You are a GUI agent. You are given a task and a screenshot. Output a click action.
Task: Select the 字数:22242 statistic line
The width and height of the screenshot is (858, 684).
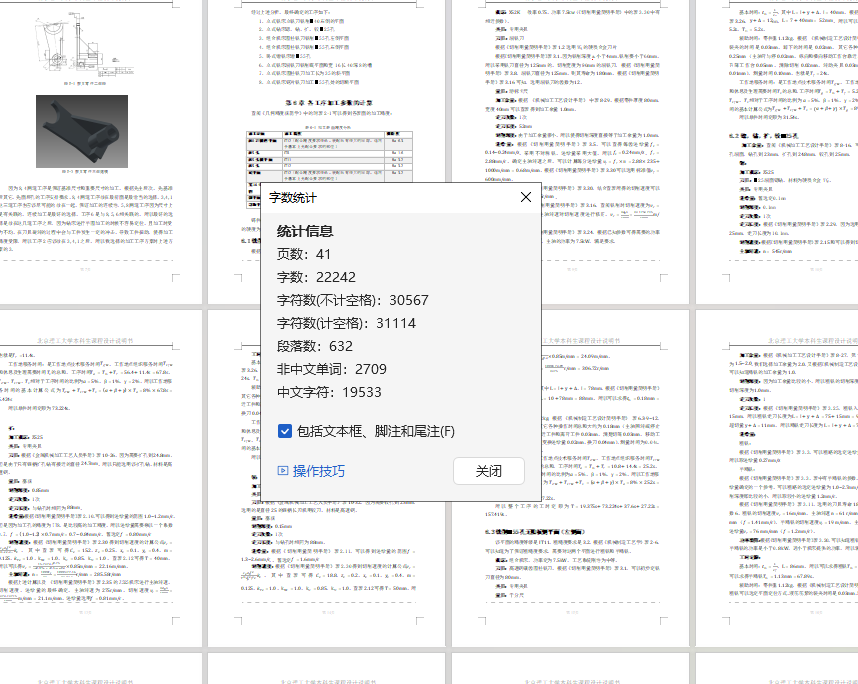316,277
